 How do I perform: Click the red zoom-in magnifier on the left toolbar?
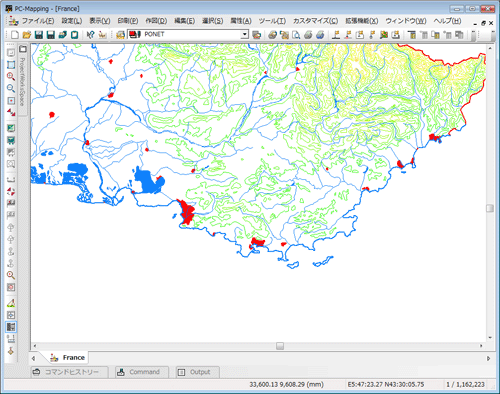(x=11, y=77)
